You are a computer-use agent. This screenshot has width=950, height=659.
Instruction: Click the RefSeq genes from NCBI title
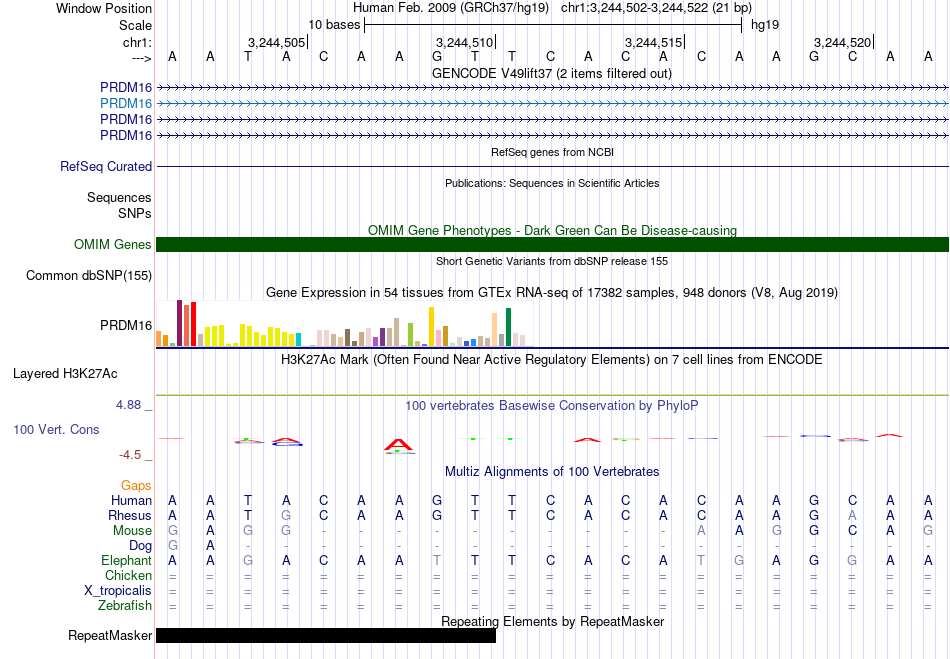553,152
